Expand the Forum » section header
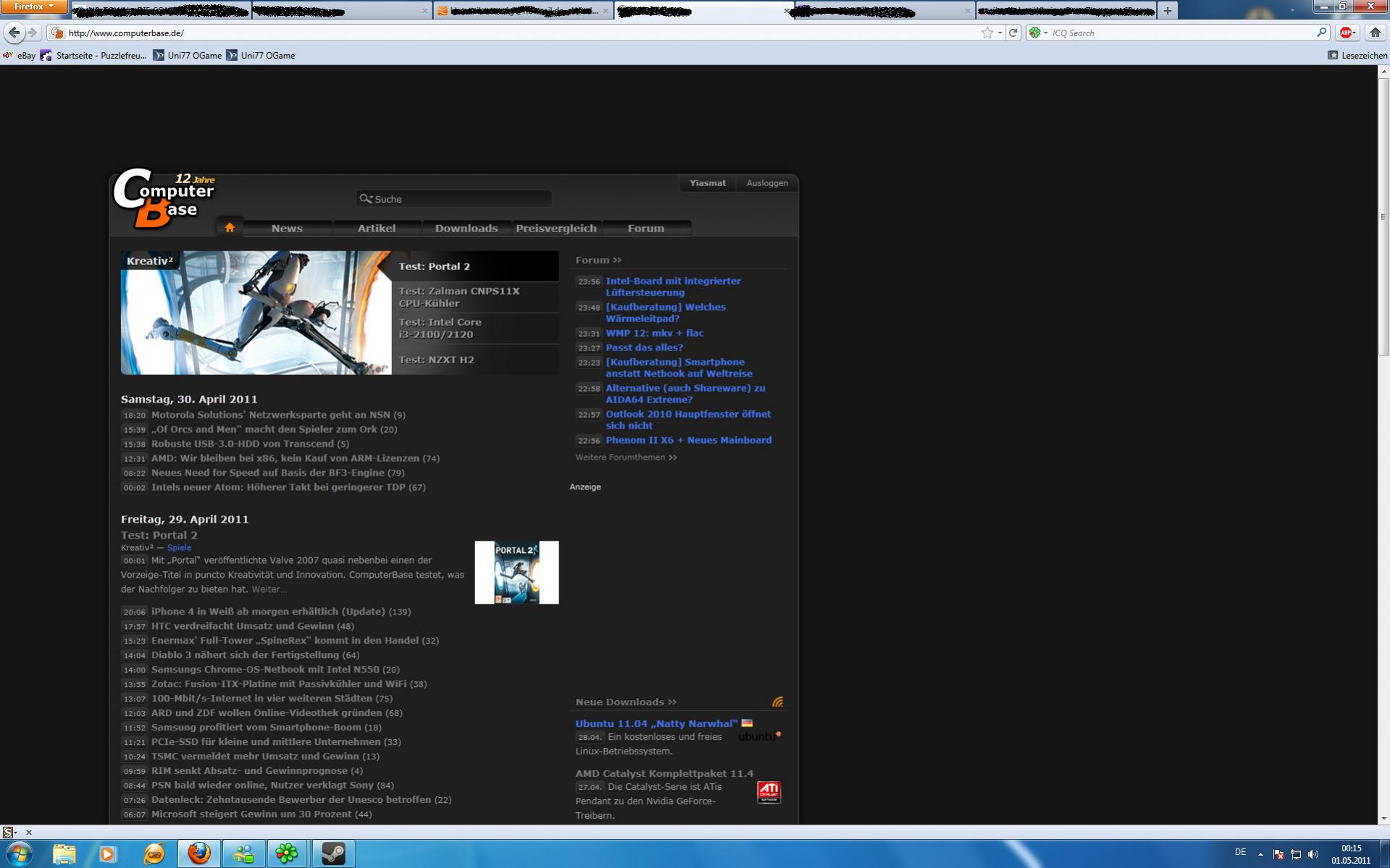The height and width of the screenshot is (868, 1390). [x=598, y=260]
